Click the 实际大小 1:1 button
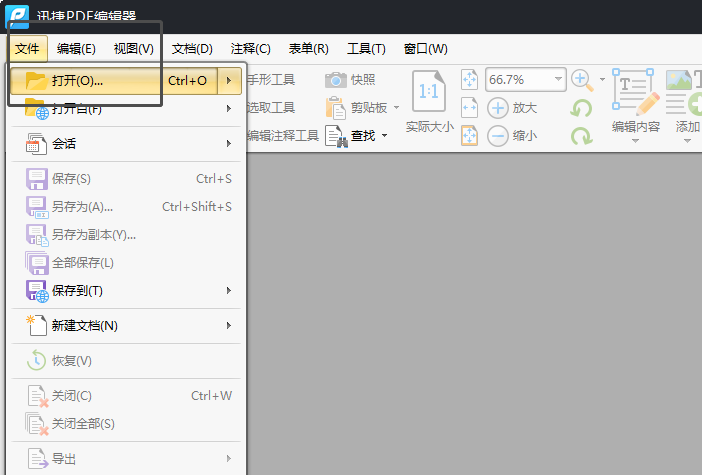 (x=429, y=102)
